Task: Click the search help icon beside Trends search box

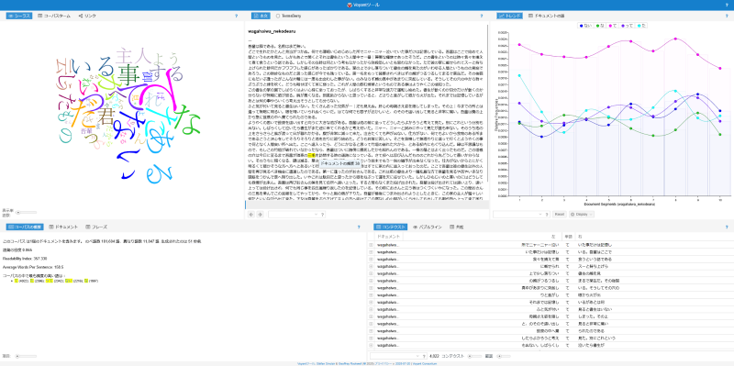Action: pos(547,214)
